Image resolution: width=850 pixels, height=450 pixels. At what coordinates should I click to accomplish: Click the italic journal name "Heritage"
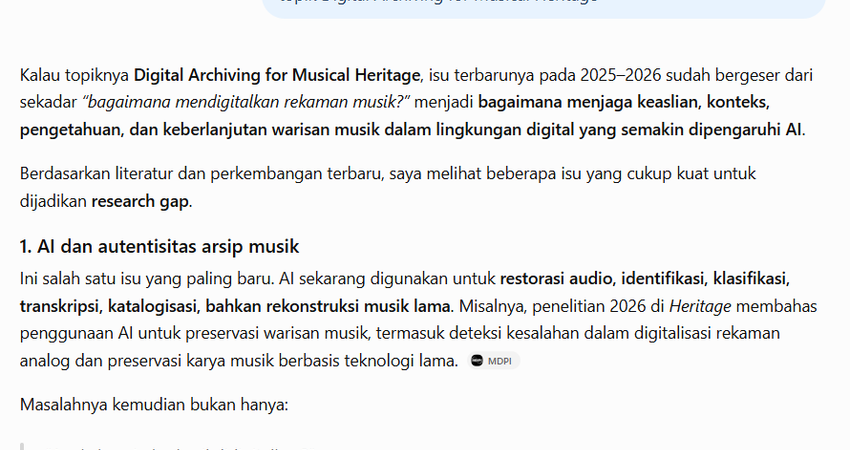[x=700, y=306]
